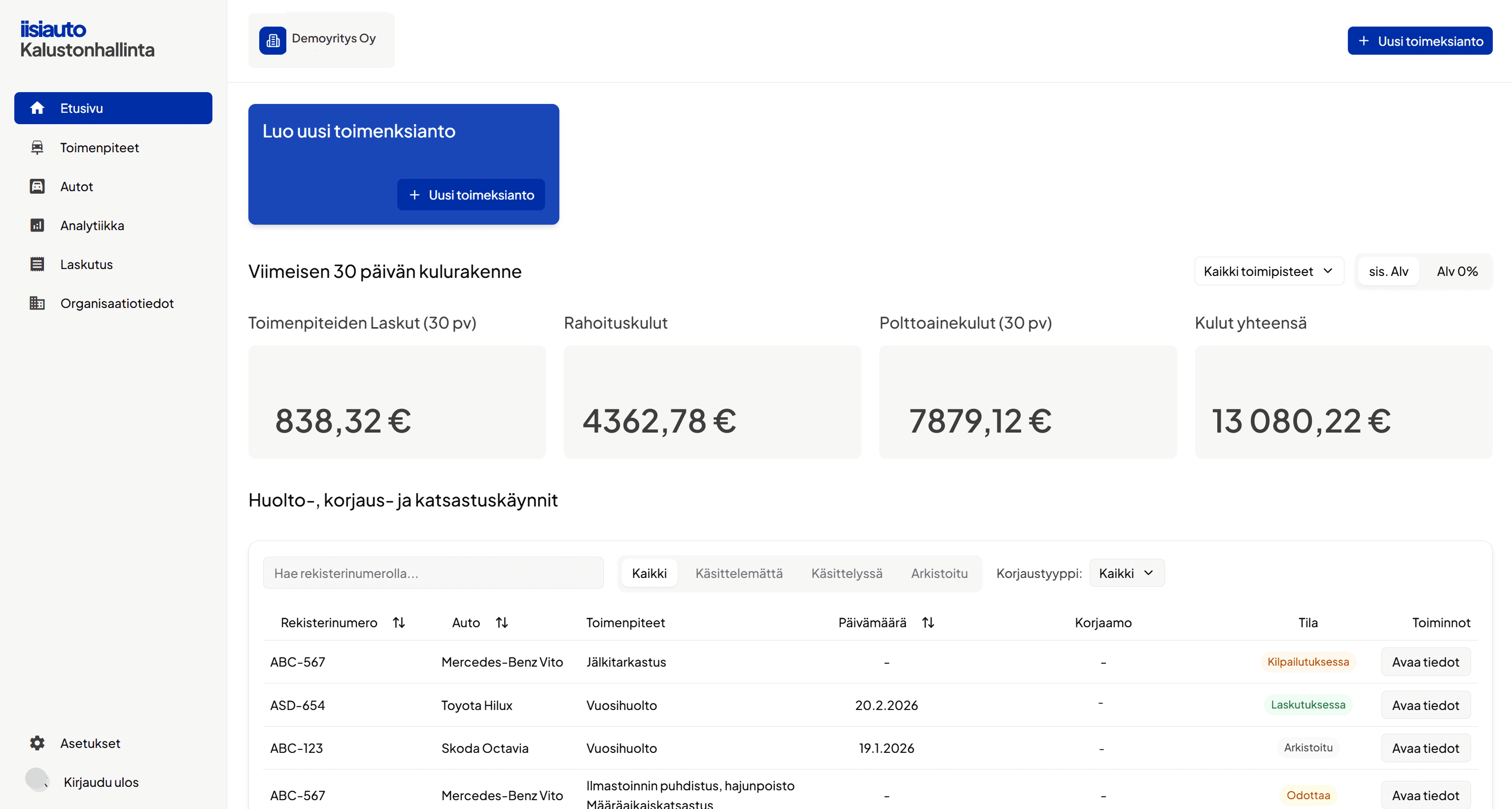This screenshot has width=1512, height=809.
Task: Click the Hae rekisterinumerolla search field
Action: [x=433, y=573]
